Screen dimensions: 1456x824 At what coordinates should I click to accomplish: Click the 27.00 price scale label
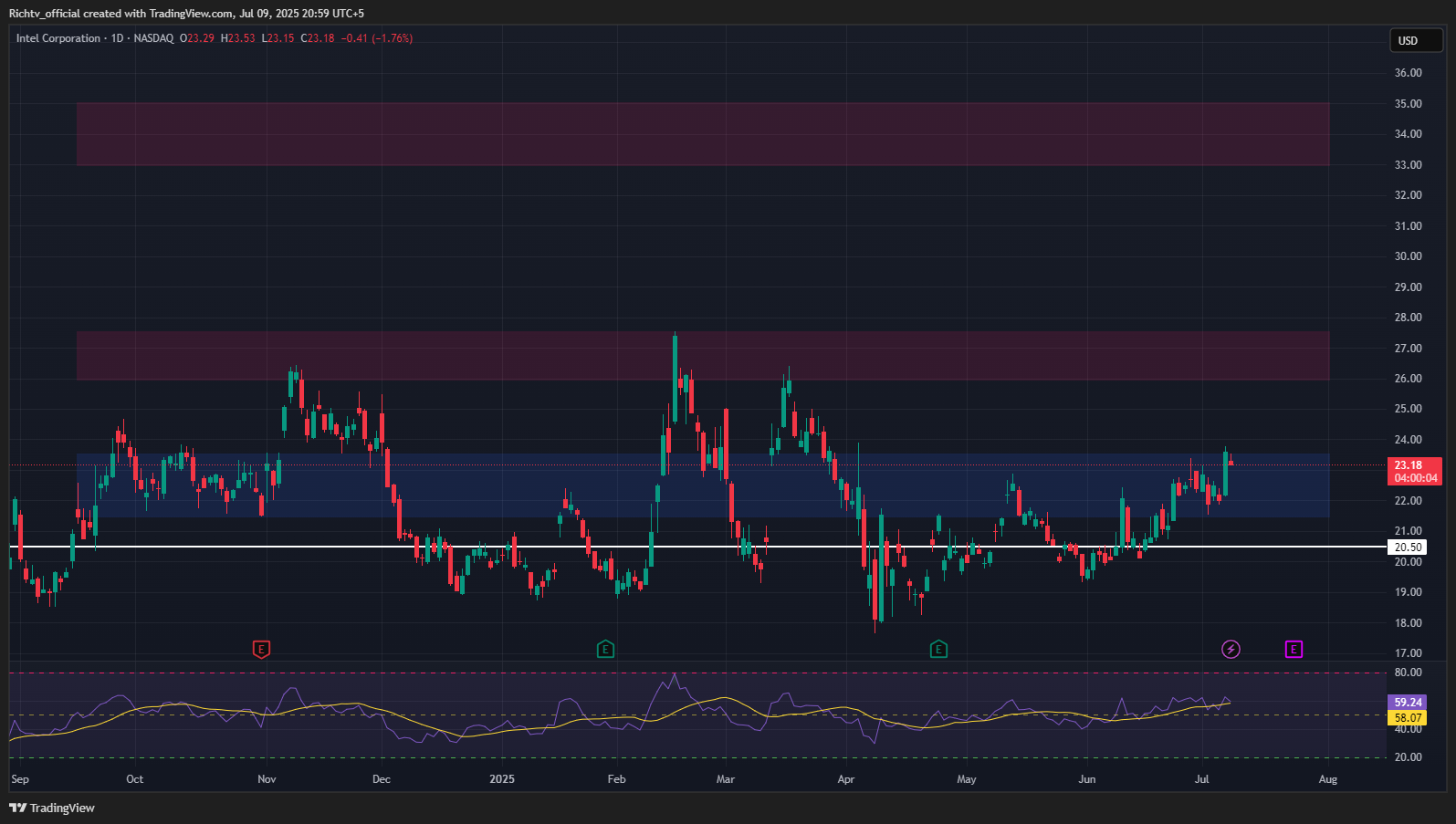[x=1409, y=349]
